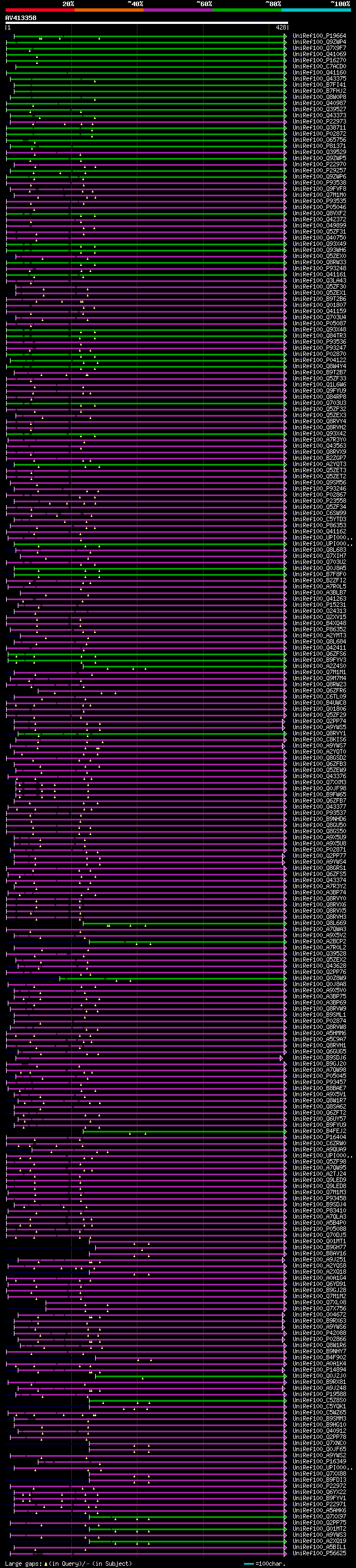This screenshot has height=1568, width=356.
Task: Select the UniRef100_P81371 label
Action: point(319,146)
